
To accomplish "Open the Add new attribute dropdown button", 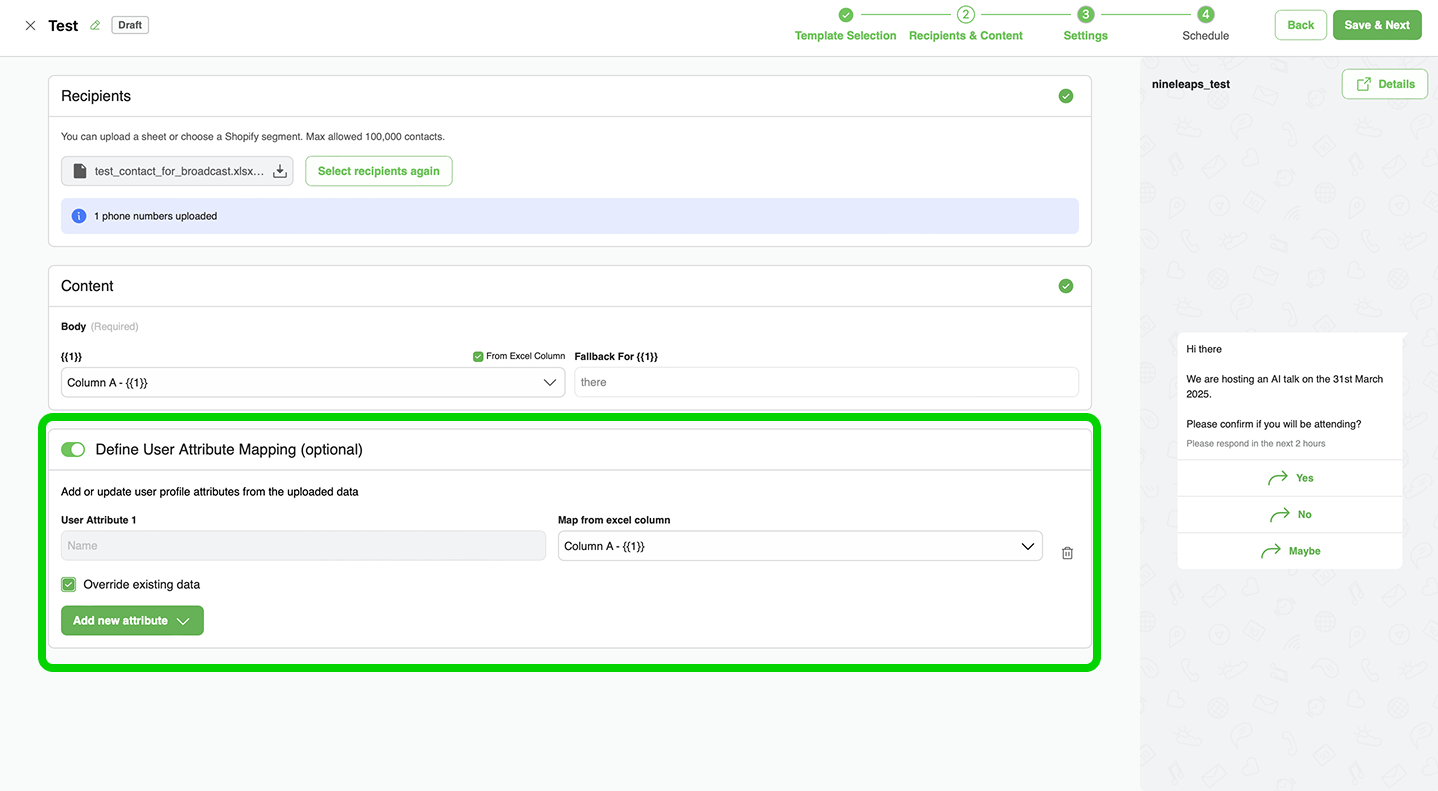I will (x=132, y=621).
